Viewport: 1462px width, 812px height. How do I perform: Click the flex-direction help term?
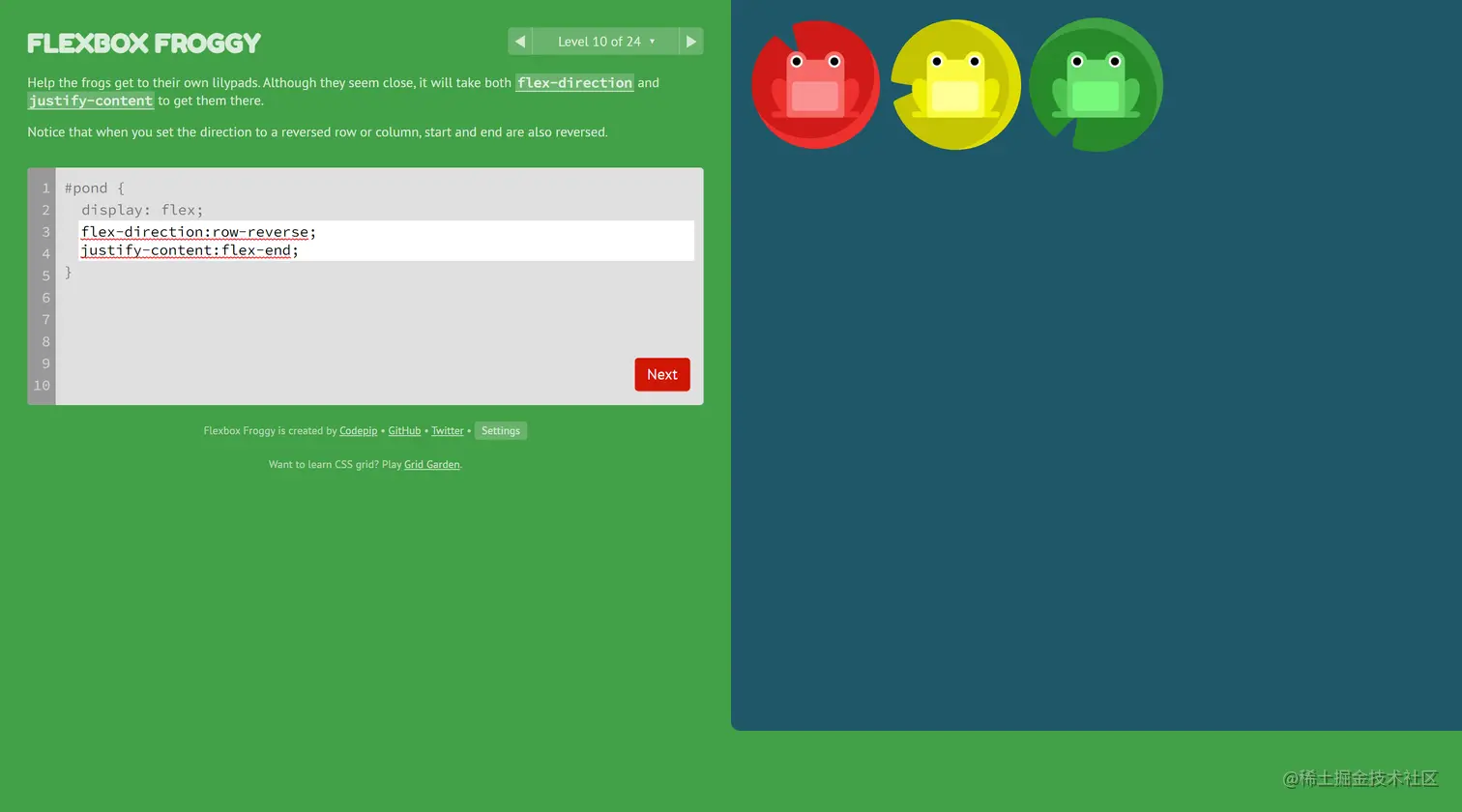(x=574, y=83)
